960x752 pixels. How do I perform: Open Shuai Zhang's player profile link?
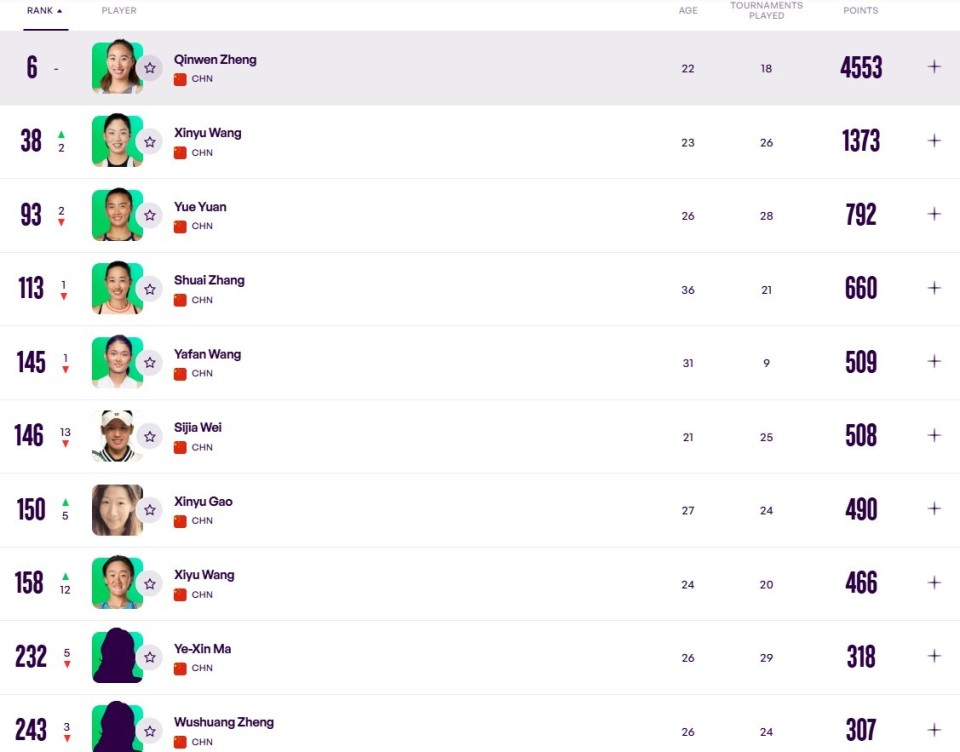click(x=209, y=280)
